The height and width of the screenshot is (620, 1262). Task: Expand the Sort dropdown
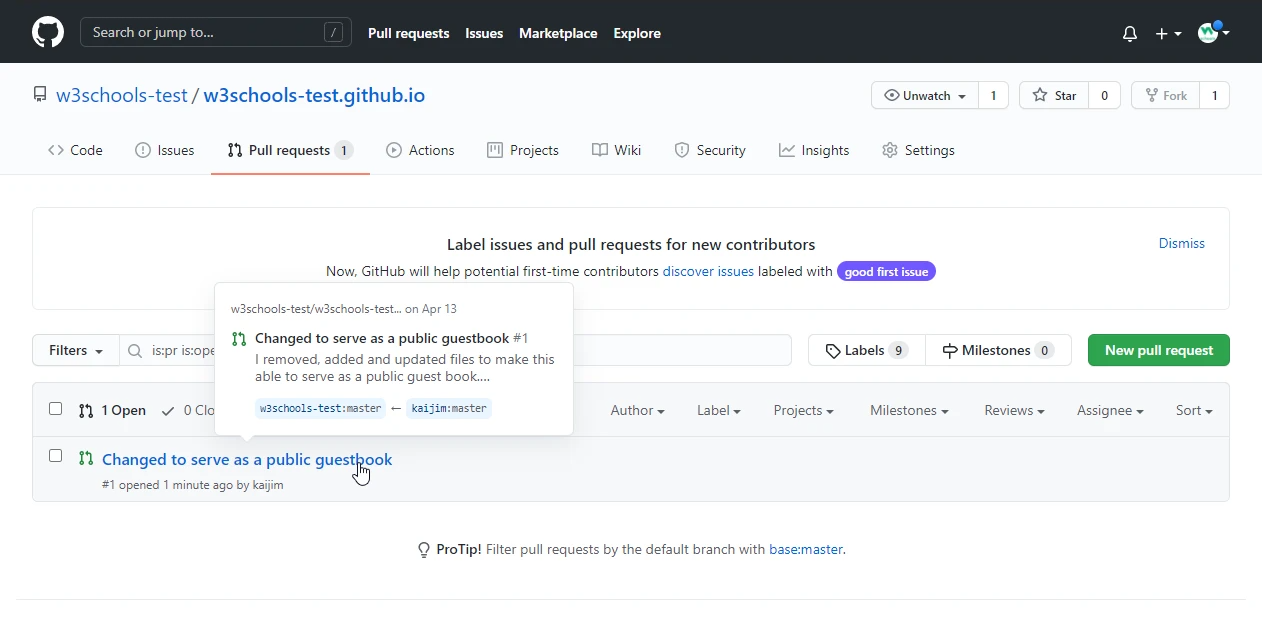(1194, 411)
